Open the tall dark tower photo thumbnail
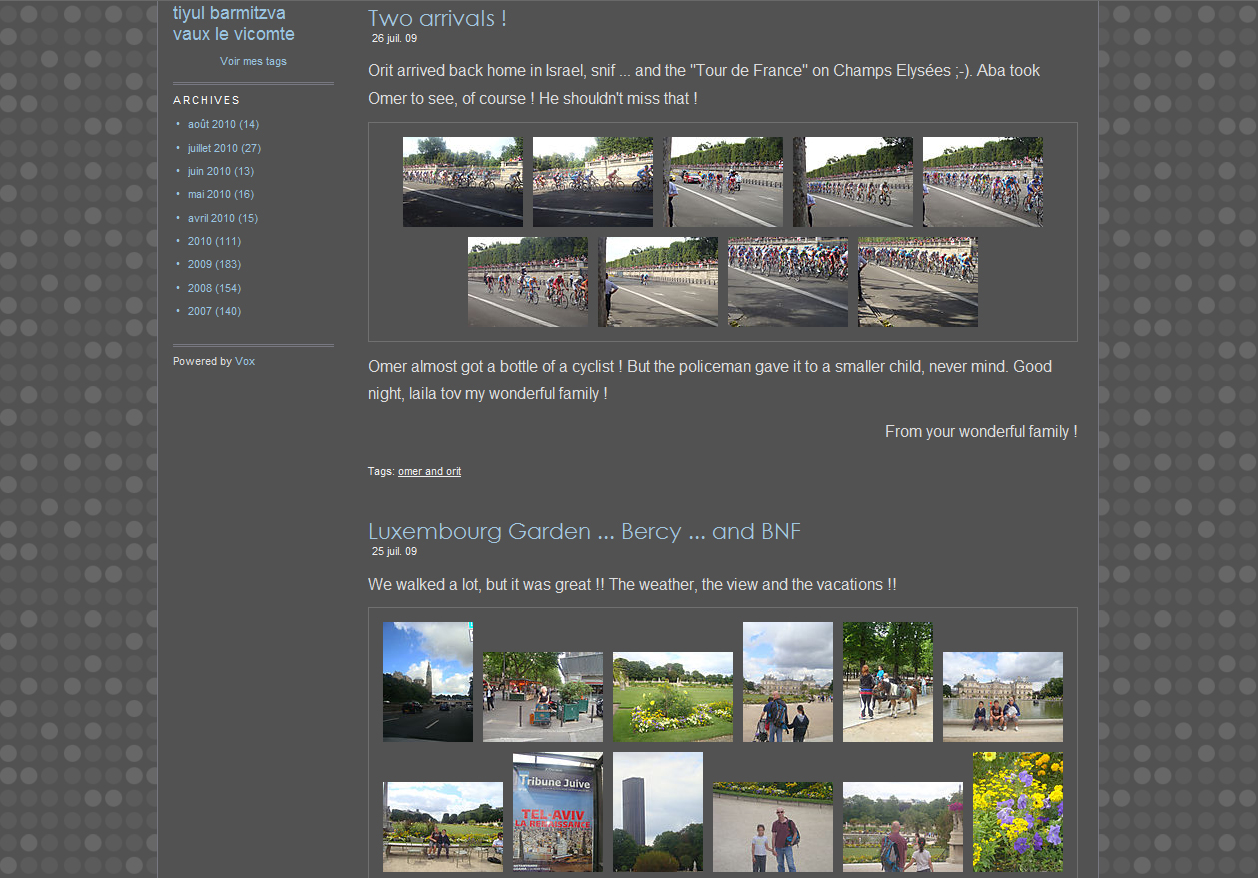Image resolution: width=1258 pixels, height=878 pixels. point(657,811)
